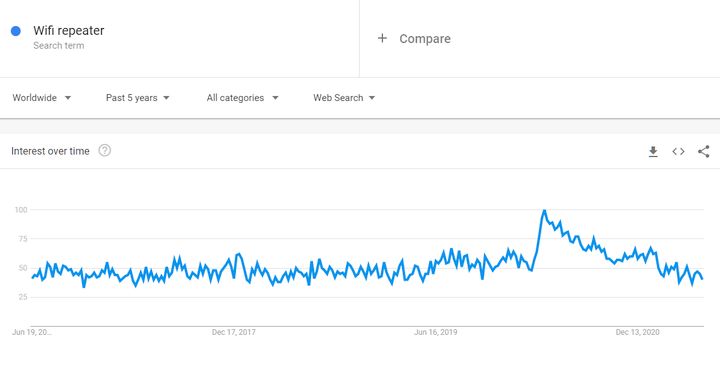Share the Interest over time chart
The height and width of the screenshot is (376, 720).
(703, 152)
